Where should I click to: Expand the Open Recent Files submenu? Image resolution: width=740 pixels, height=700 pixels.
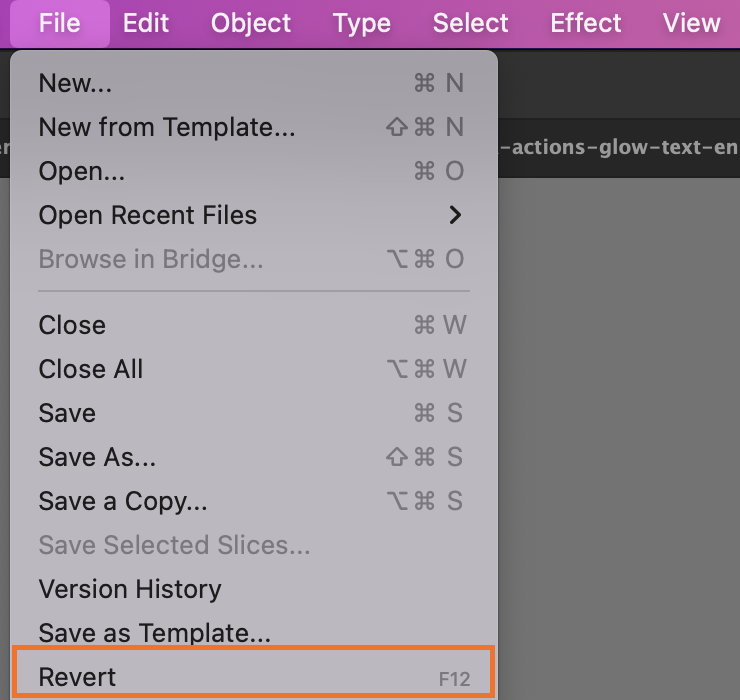pos(148,215)
